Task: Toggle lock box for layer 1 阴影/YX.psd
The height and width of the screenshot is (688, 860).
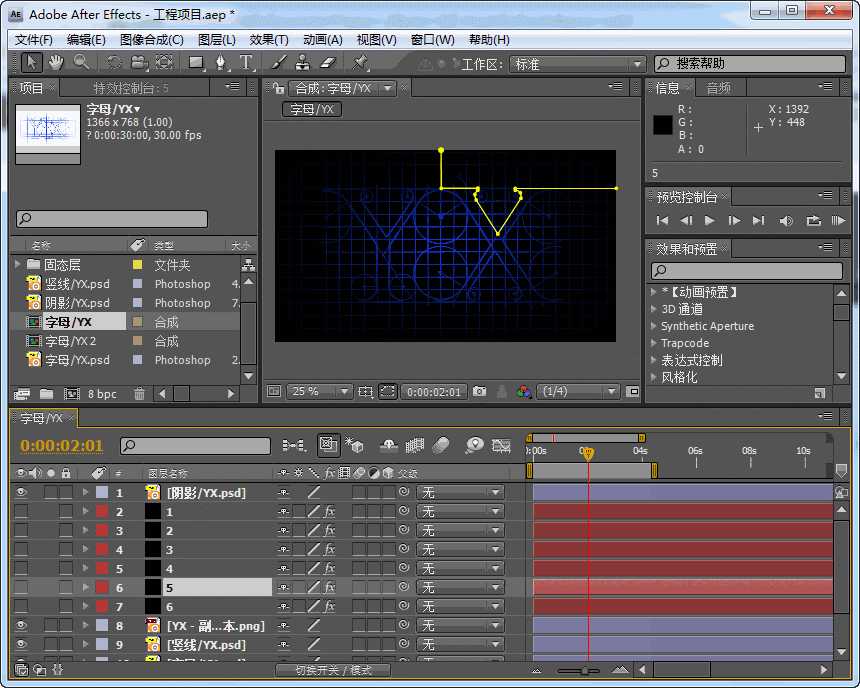Action: tap(65, 492)
